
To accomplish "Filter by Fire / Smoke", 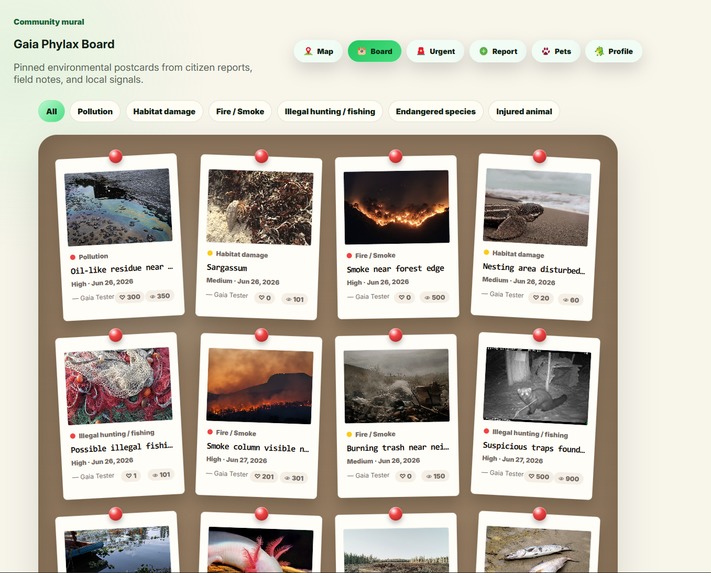I will tap(240, 112).
